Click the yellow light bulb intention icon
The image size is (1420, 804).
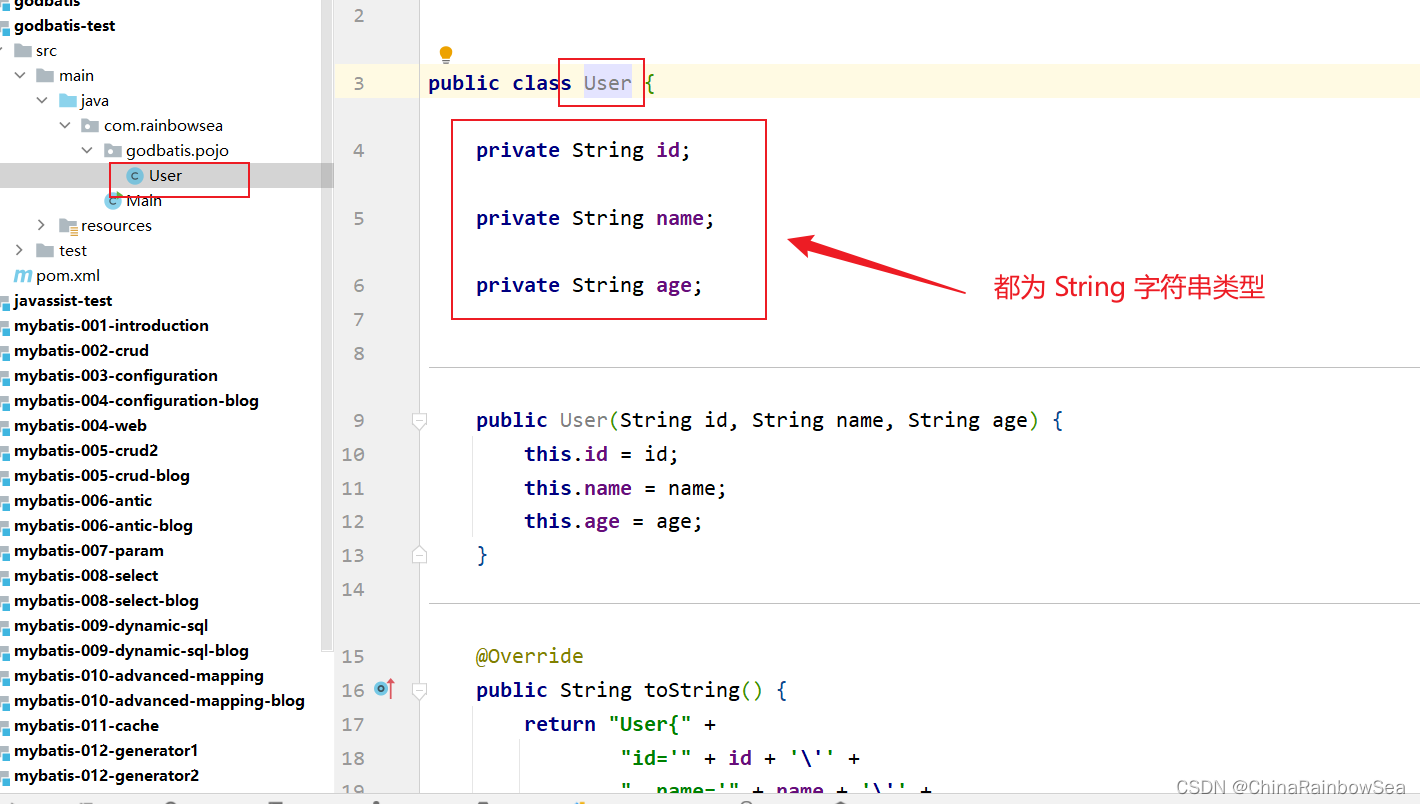tap(446, 55)
